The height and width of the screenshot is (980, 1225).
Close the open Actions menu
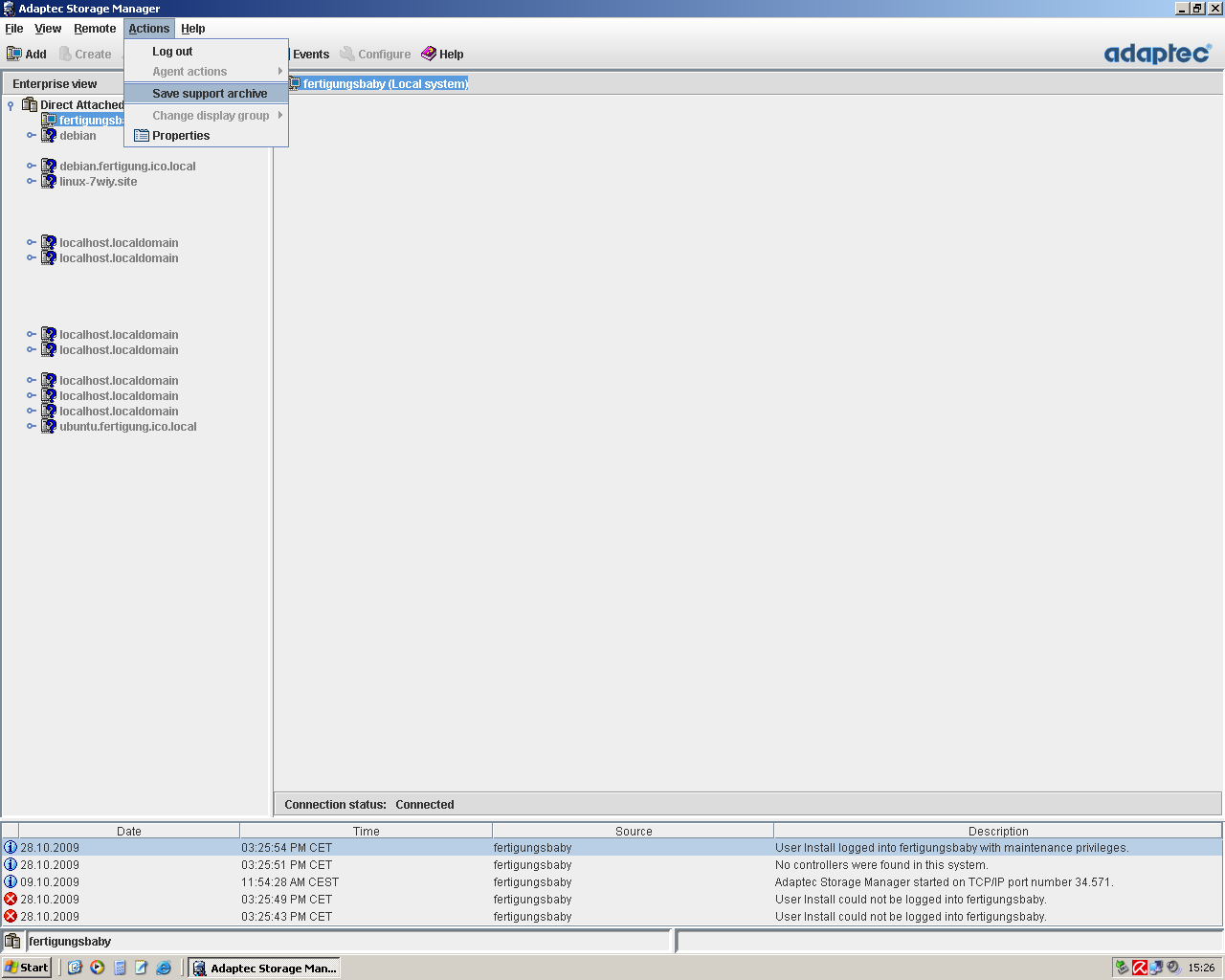(149, 29)
